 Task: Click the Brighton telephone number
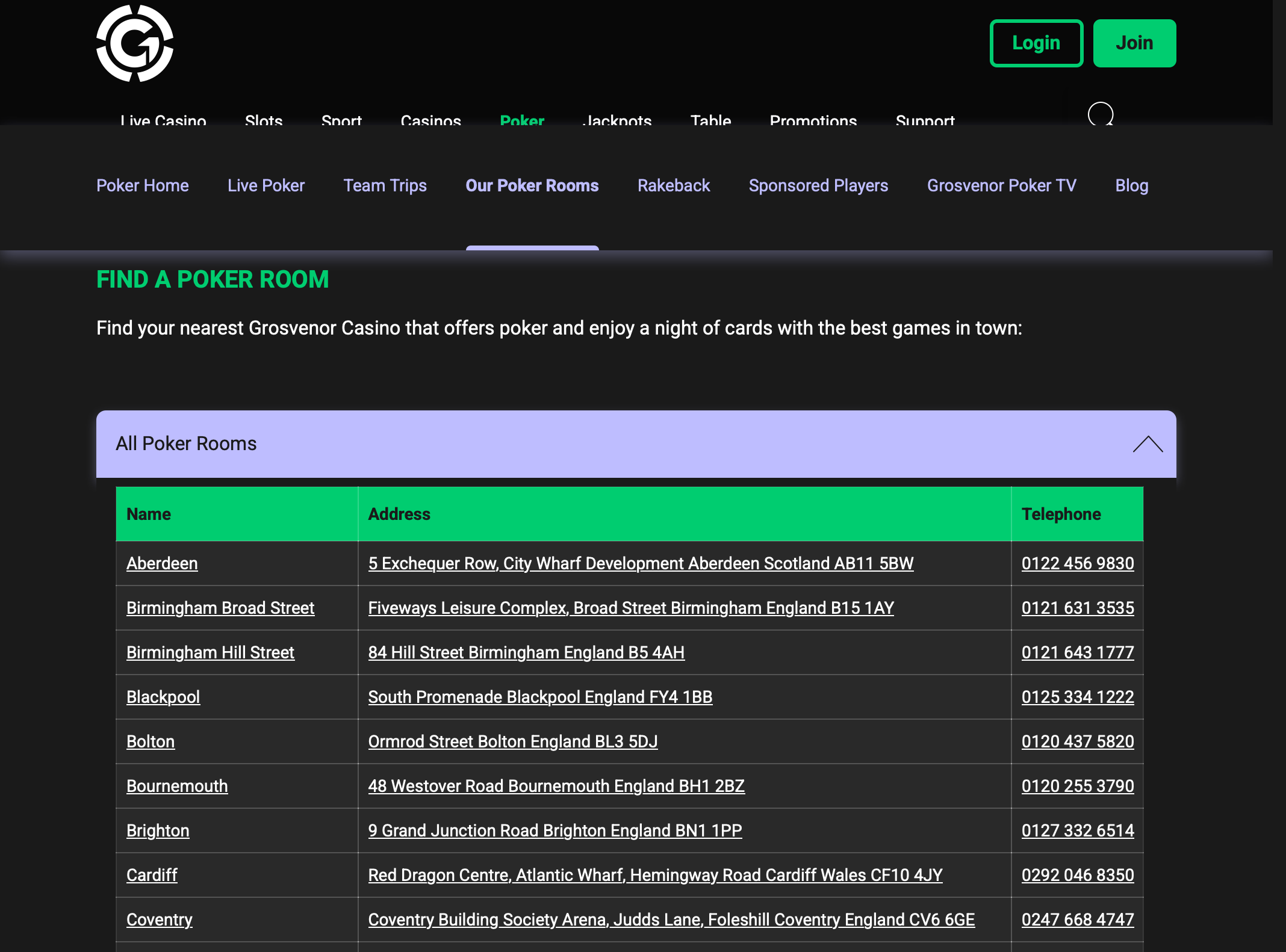[x=1078, y=830]
